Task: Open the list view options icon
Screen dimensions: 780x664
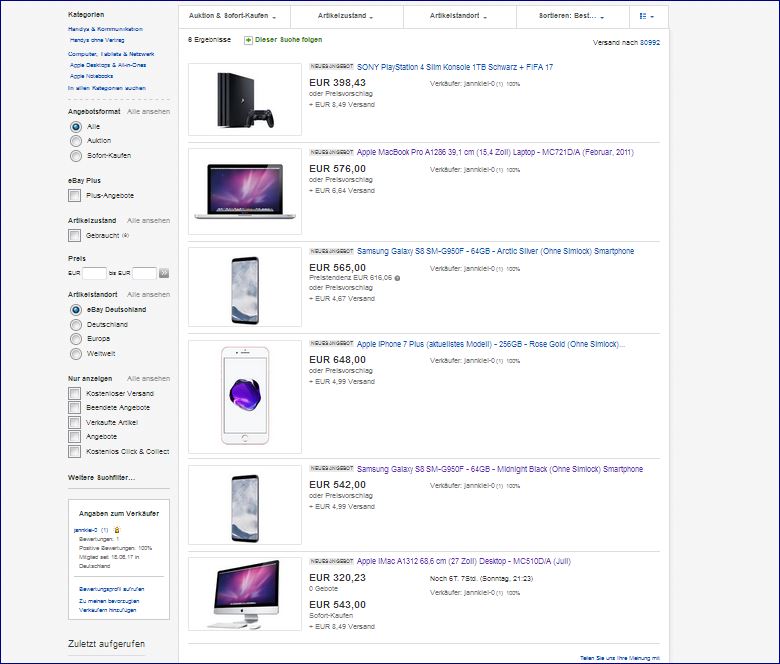Action: [646, 16]
